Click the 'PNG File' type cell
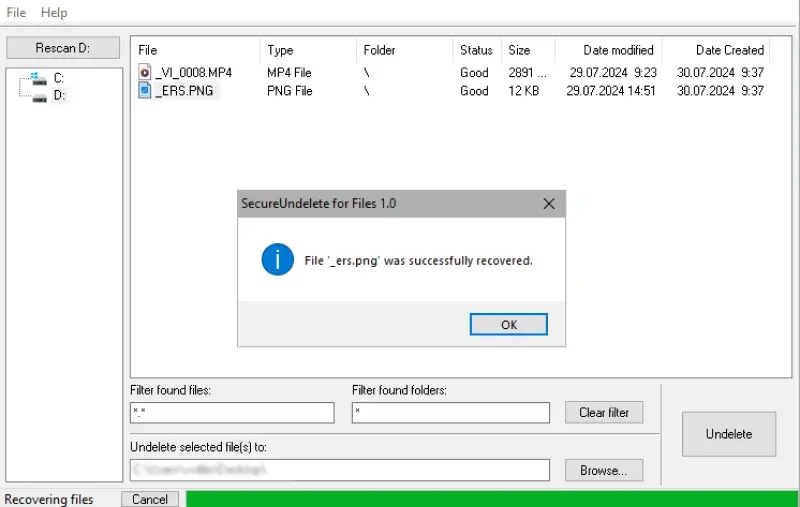 pos(289,91)
